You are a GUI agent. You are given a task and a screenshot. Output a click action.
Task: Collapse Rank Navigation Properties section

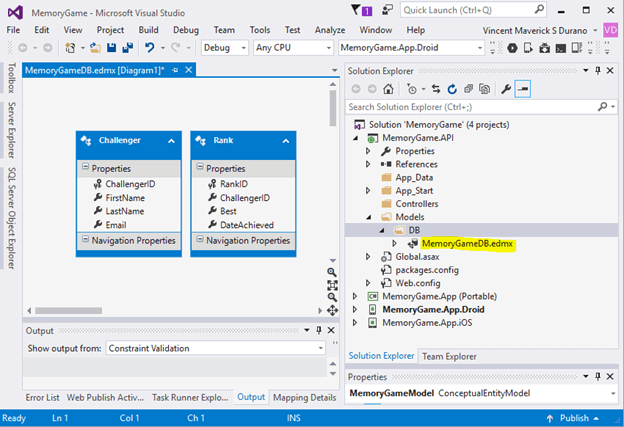tap(200, 239)
